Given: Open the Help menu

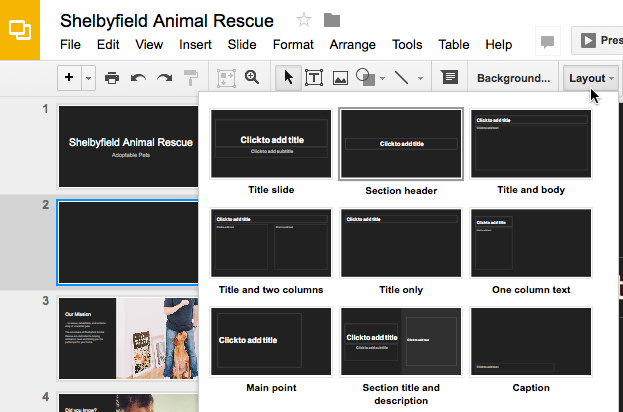Looking at the screenshot, I should [499, 44].
